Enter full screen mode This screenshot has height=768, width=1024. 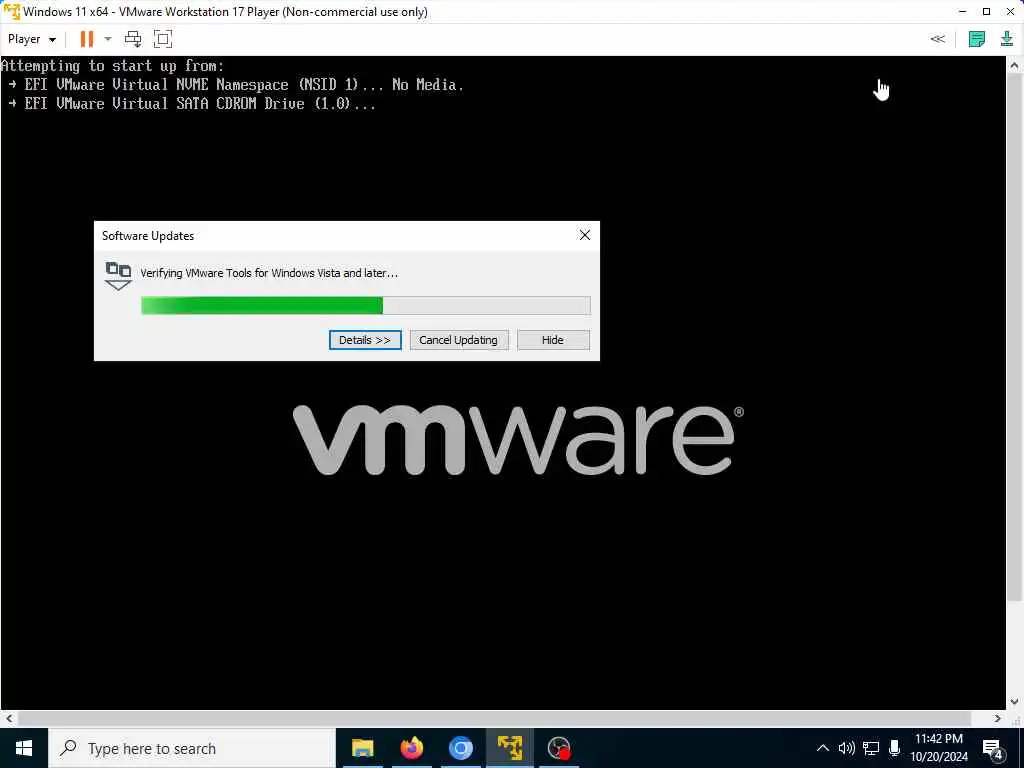pos(163,39)
